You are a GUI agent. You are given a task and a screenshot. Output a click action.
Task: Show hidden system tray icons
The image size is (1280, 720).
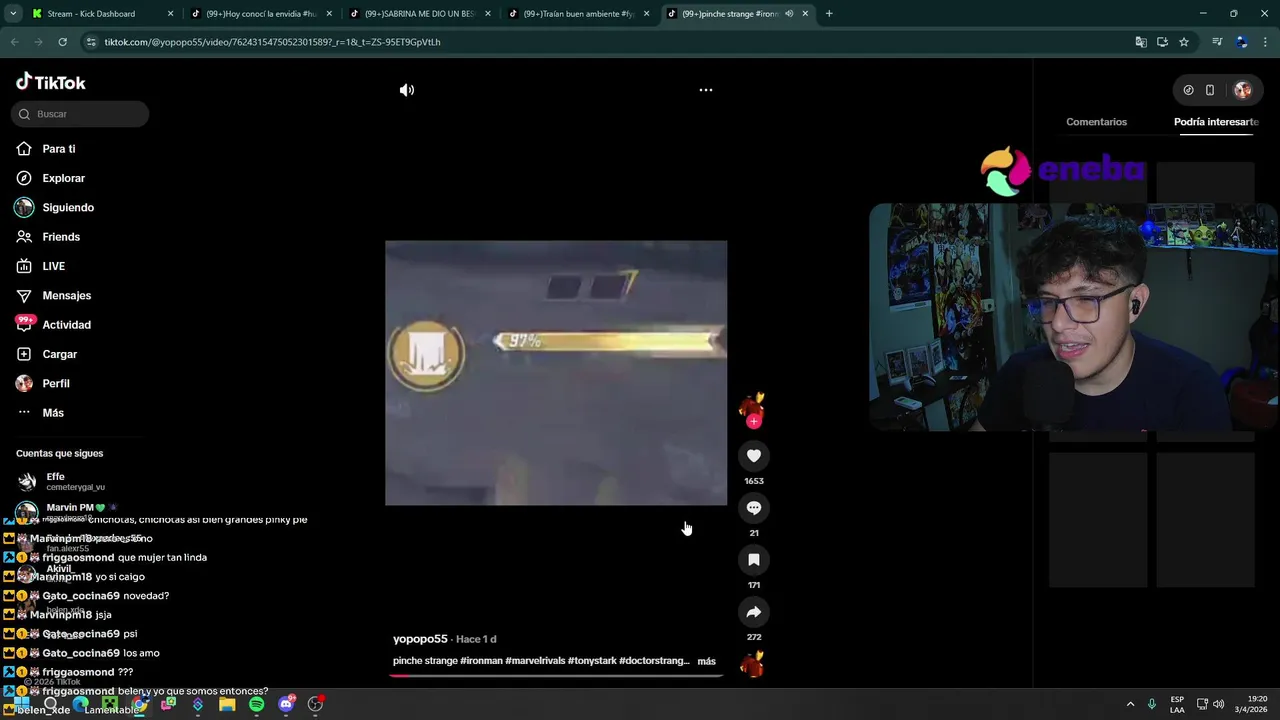point(1130,704)
